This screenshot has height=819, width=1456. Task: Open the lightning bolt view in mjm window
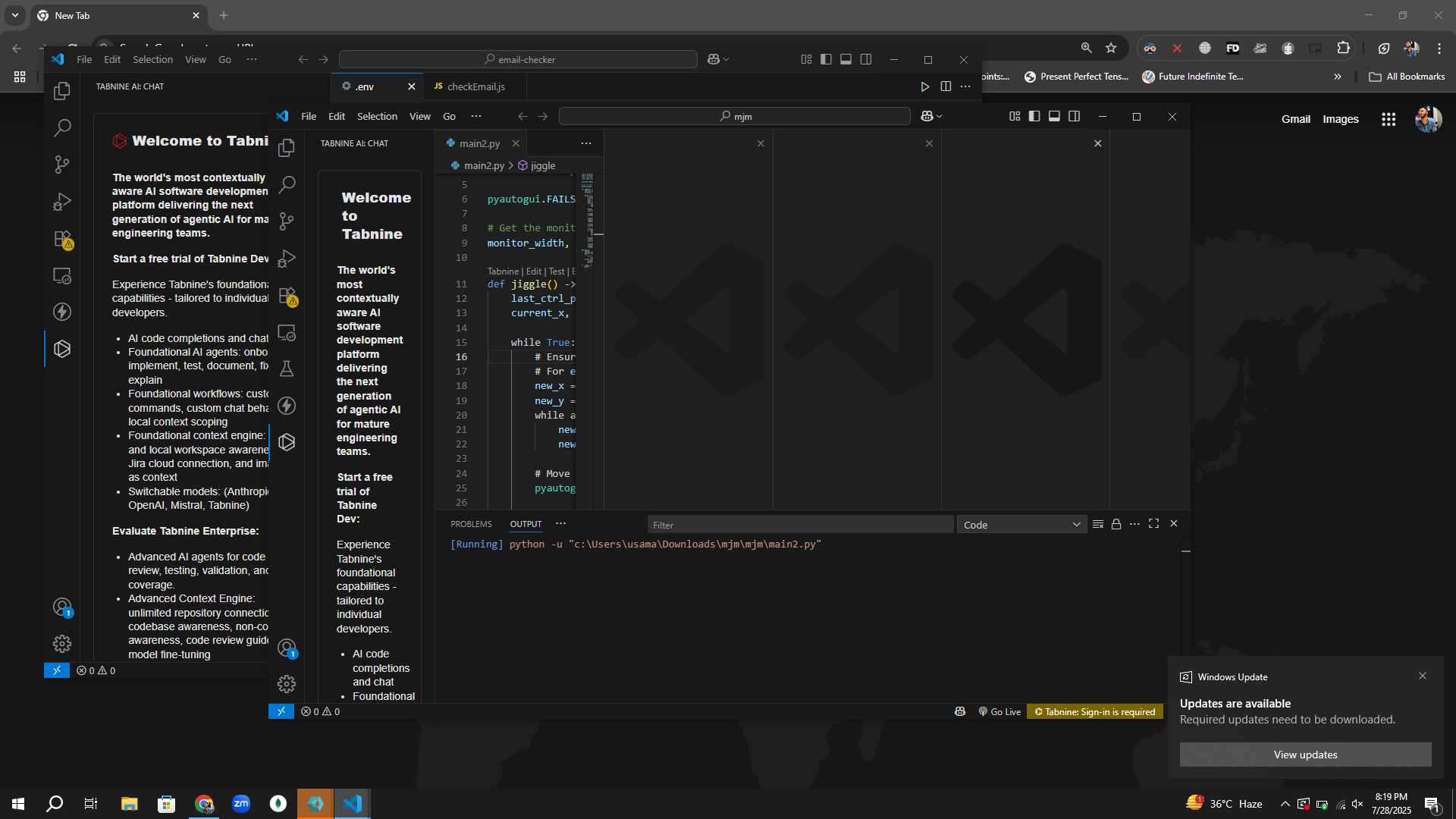point(287,406)
